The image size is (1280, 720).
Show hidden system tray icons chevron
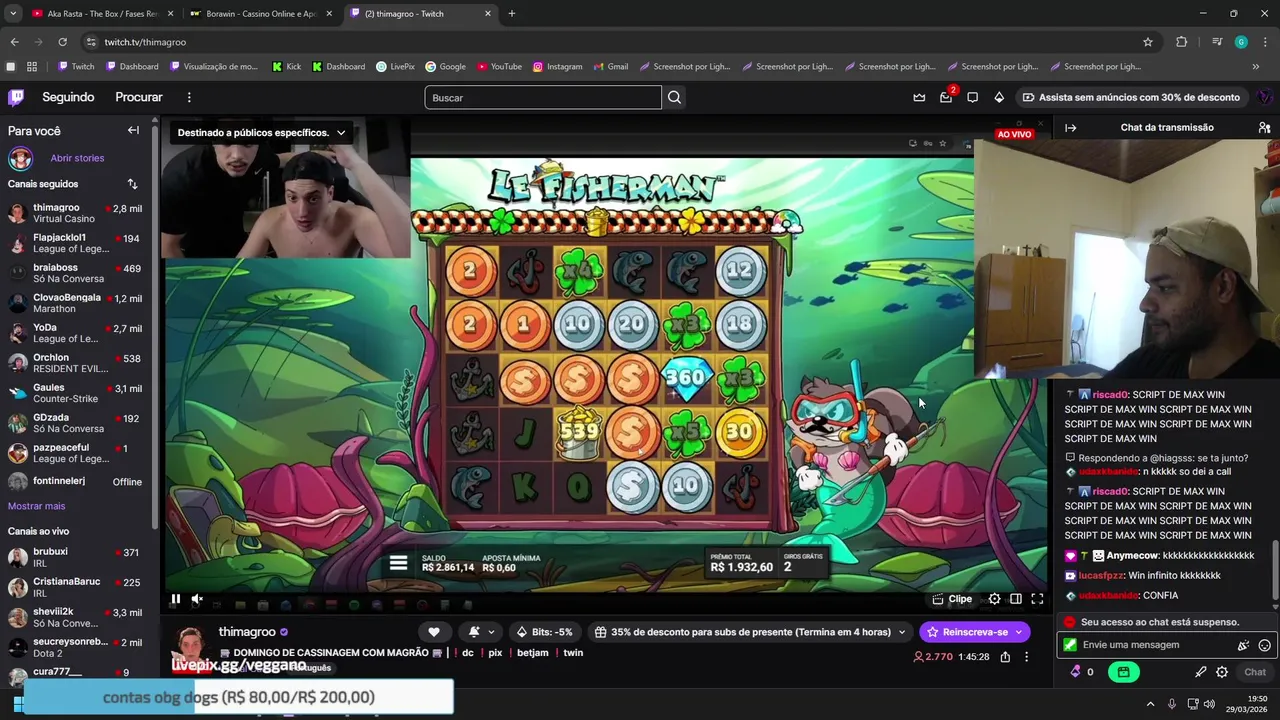(x=1150, y=704)
